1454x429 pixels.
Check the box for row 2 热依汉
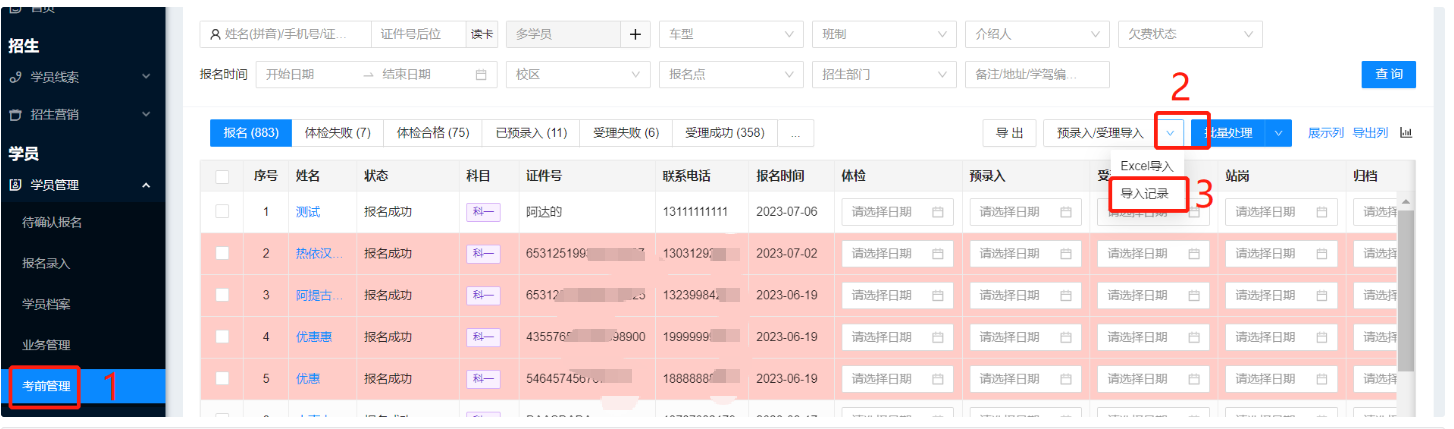[222, 253]
